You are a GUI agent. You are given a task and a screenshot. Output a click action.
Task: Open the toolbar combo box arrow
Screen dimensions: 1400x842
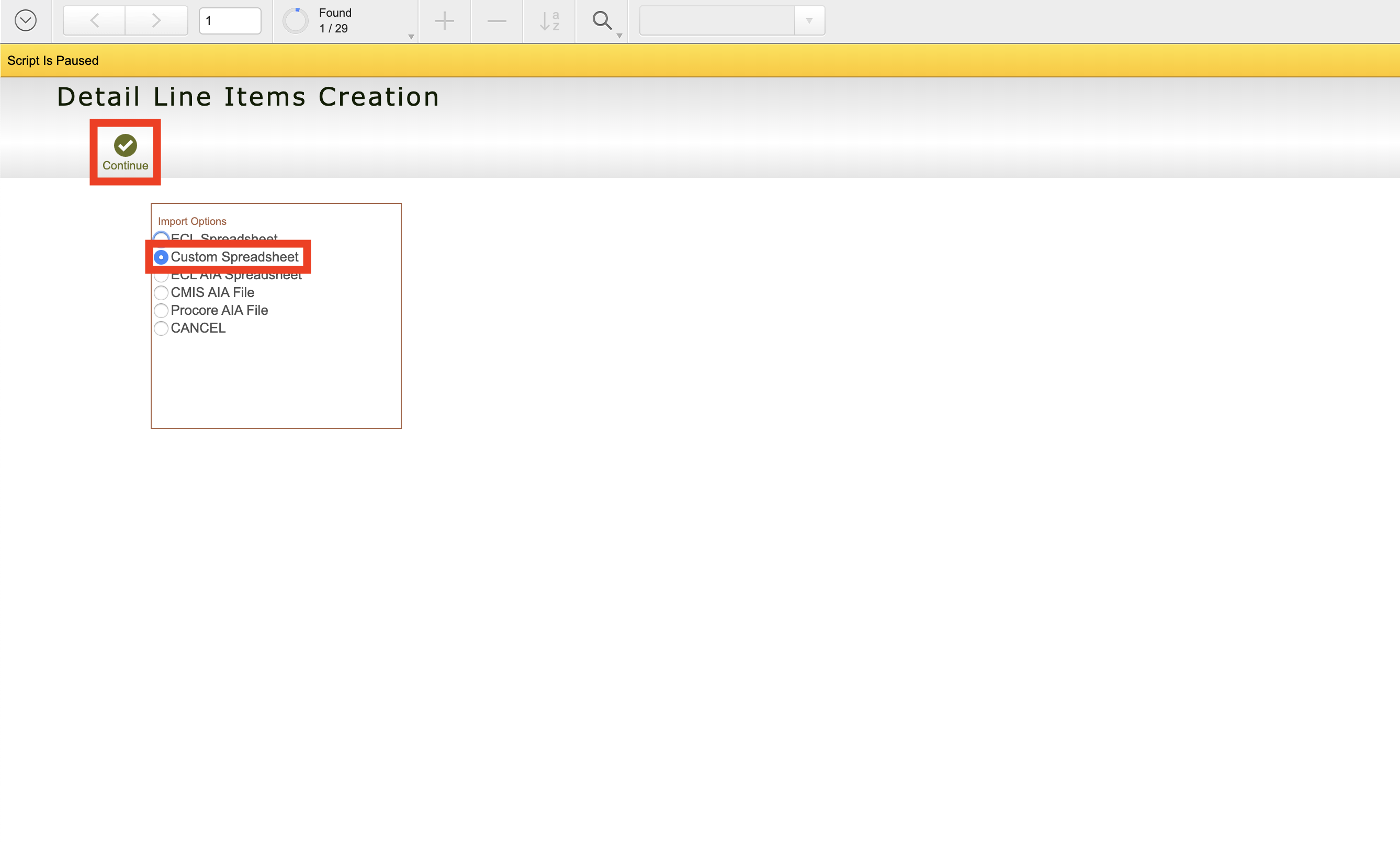click(809, 21)
